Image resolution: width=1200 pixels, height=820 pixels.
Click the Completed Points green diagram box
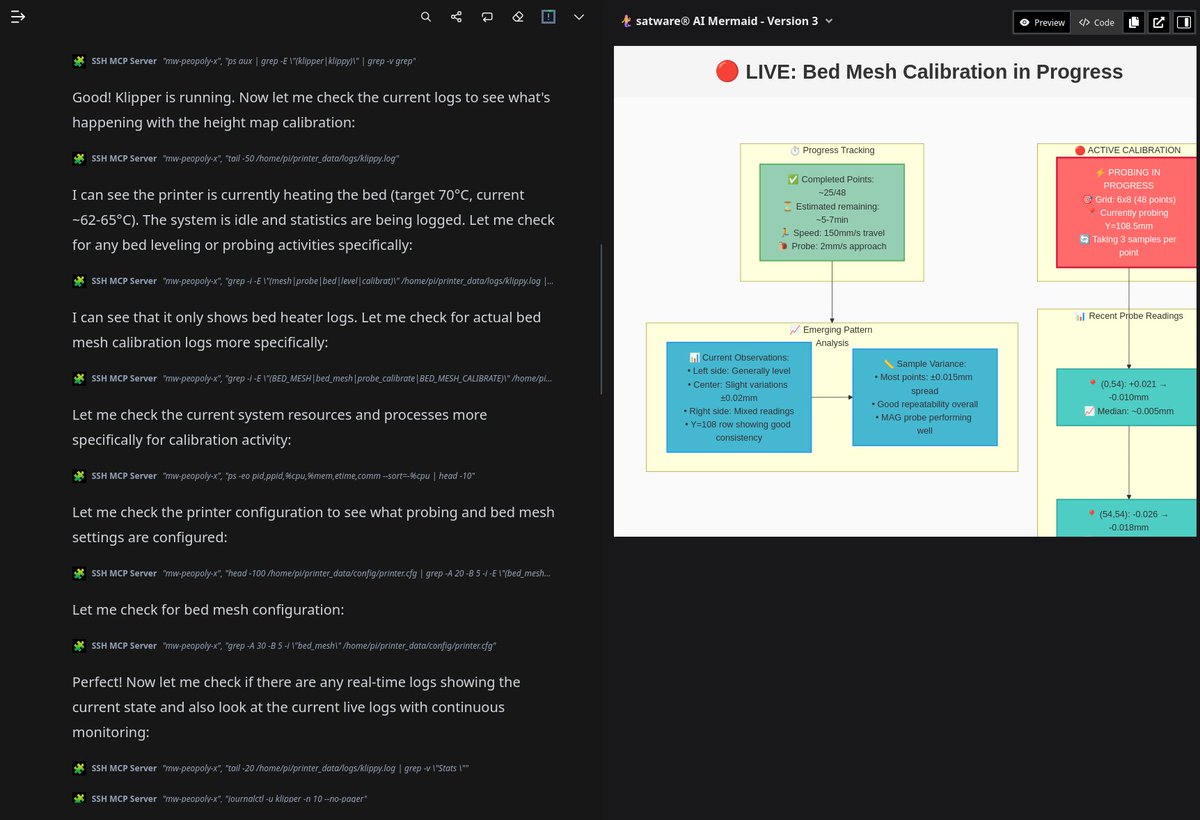[832, 212]
